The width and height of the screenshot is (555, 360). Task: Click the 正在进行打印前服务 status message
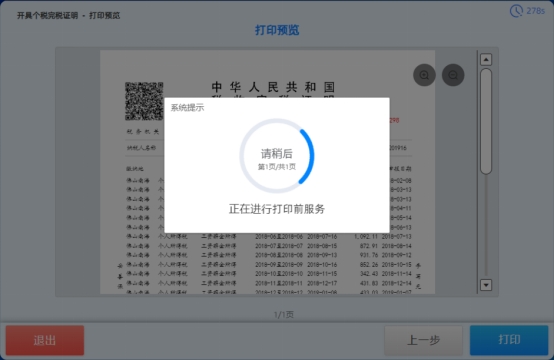point(277,209)
